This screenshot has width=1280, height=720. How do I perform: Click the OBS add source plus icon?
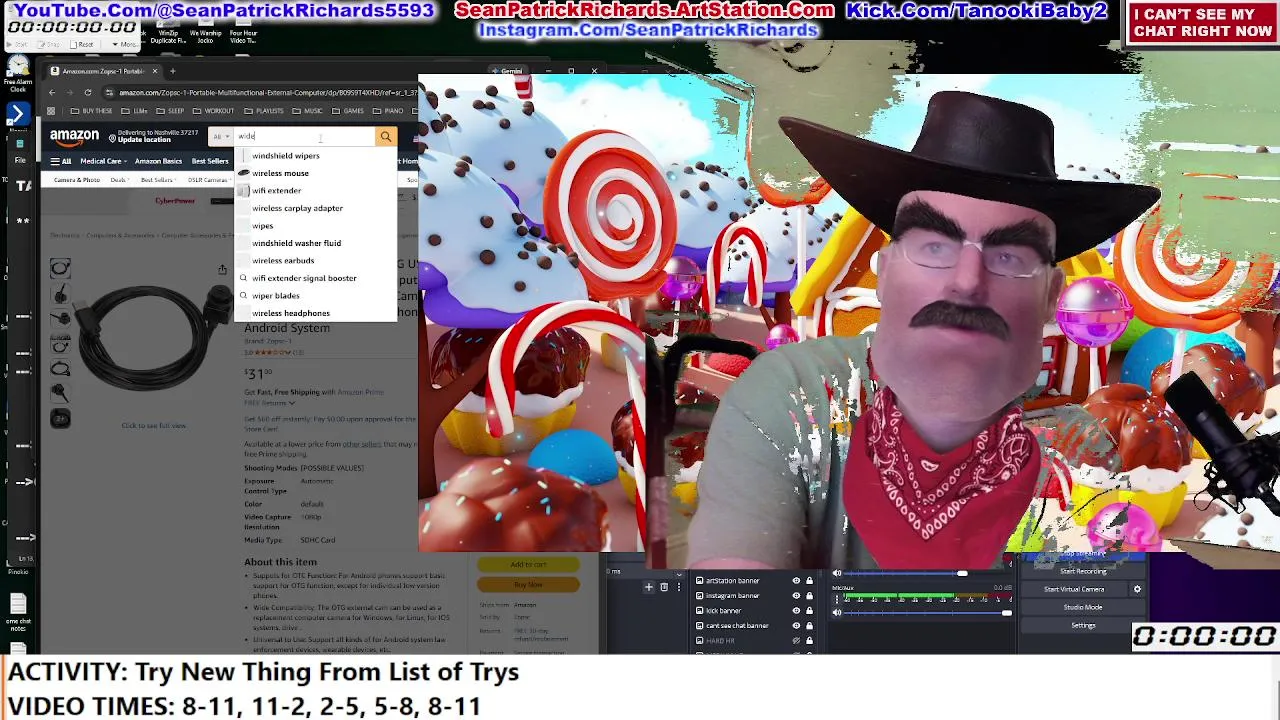click(648, 587)
